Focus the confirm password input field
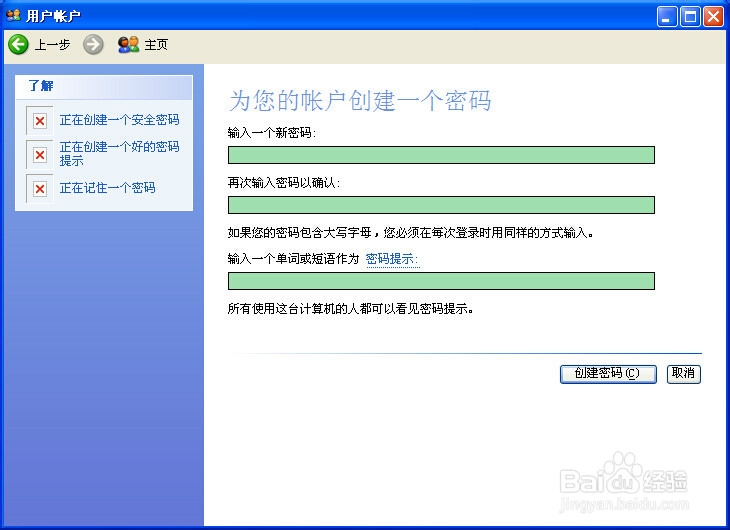Image resolution: width=730 pixels, height=530 pixels. click(441, 205)
